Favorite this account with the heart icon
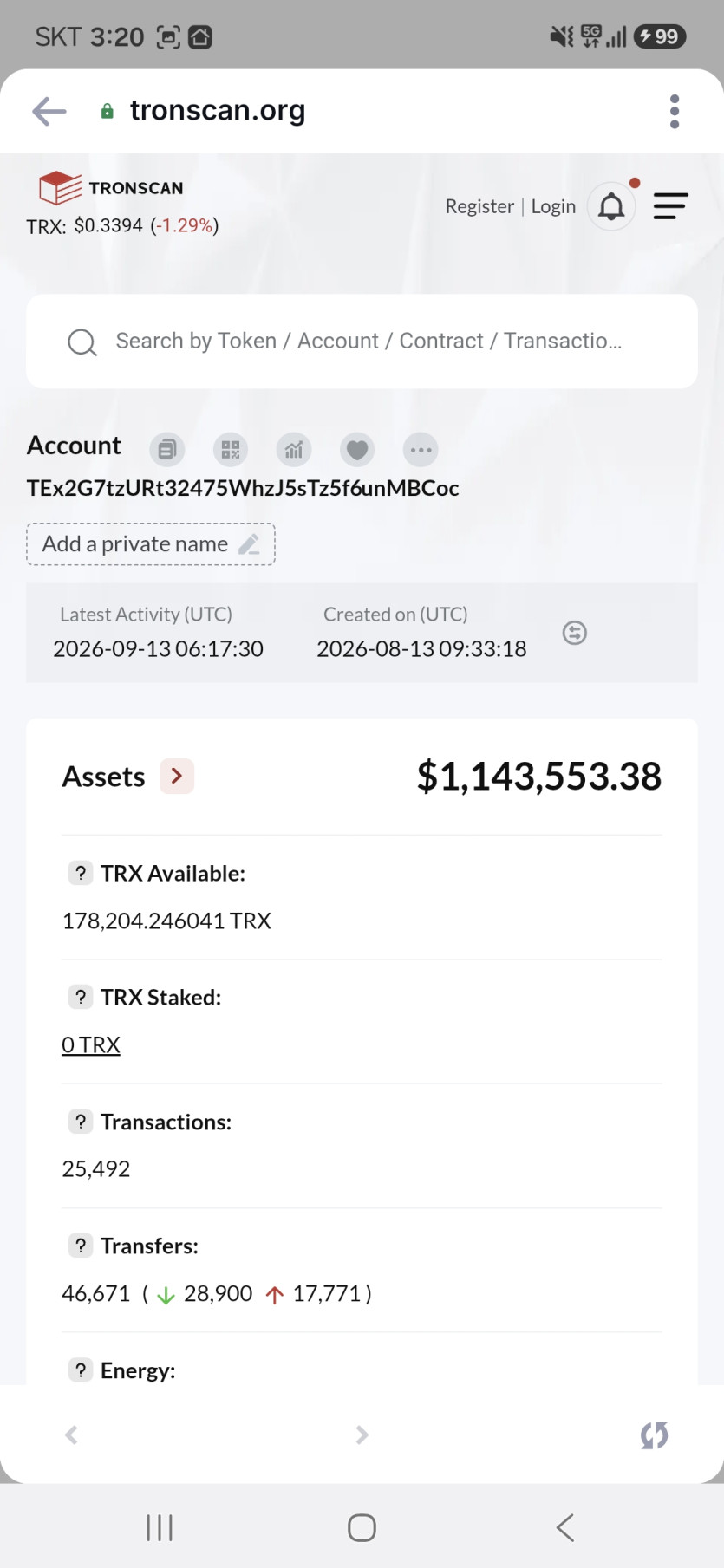Viewport: 724px width, 1568px height. (x=357, y=449)
